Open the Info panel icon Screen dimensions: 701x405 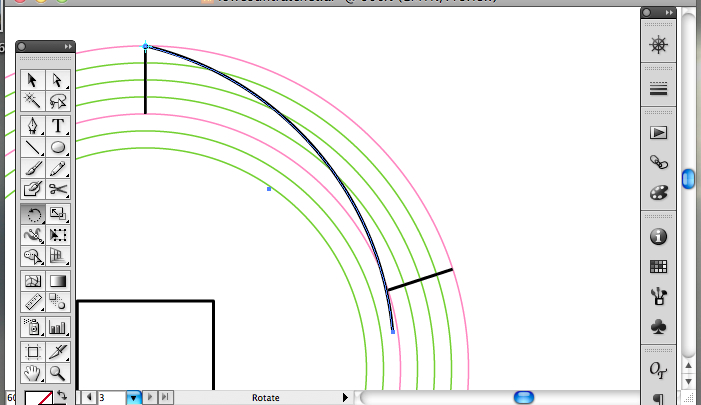pos(659,236)
